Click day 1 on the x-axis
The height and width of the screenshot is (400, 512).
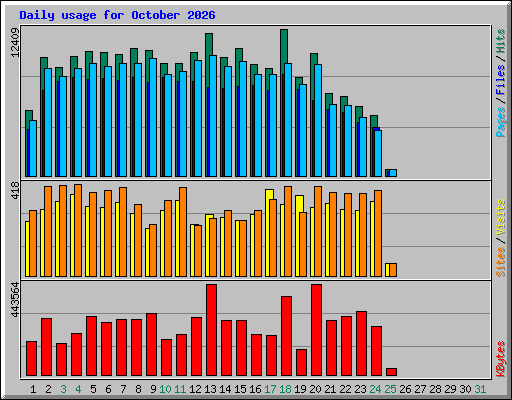33,389
